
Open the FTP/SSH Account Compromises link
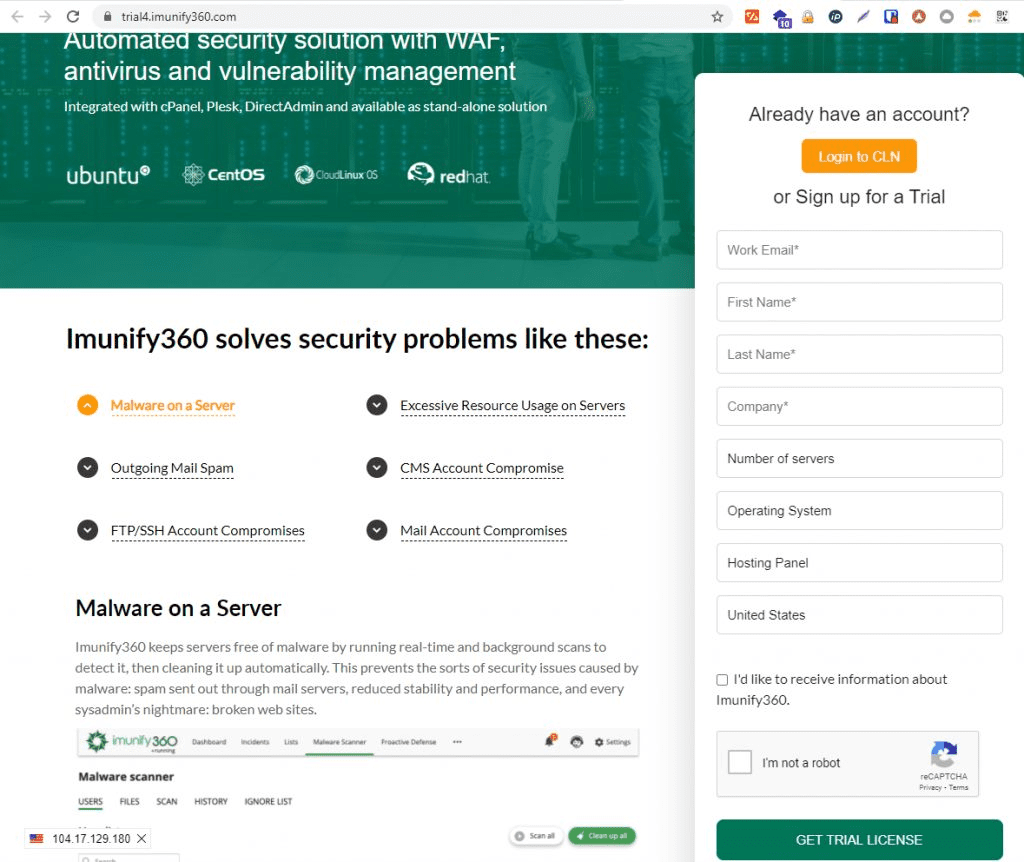(x=208, y=530)
